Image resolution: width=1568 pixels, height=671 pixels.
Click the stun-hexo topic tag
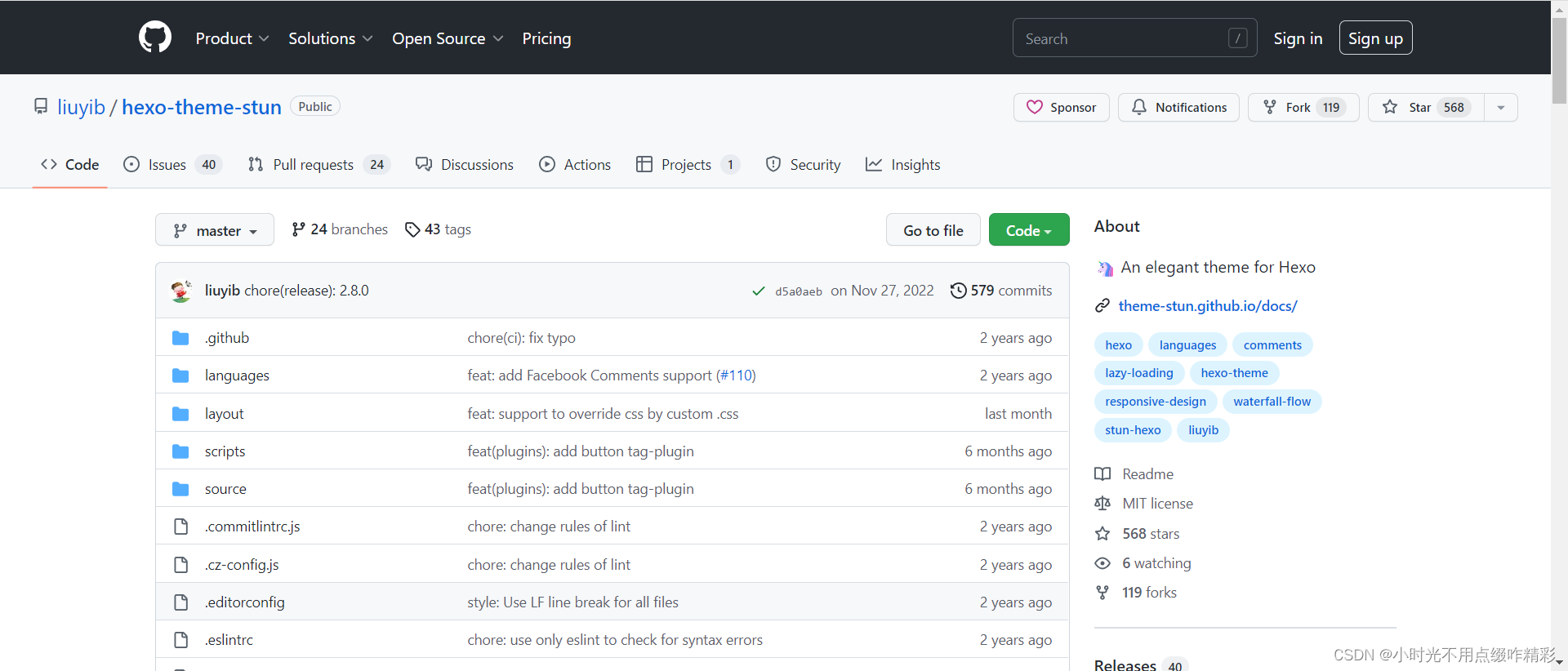pyautogui.click(x=1133, y=430)
